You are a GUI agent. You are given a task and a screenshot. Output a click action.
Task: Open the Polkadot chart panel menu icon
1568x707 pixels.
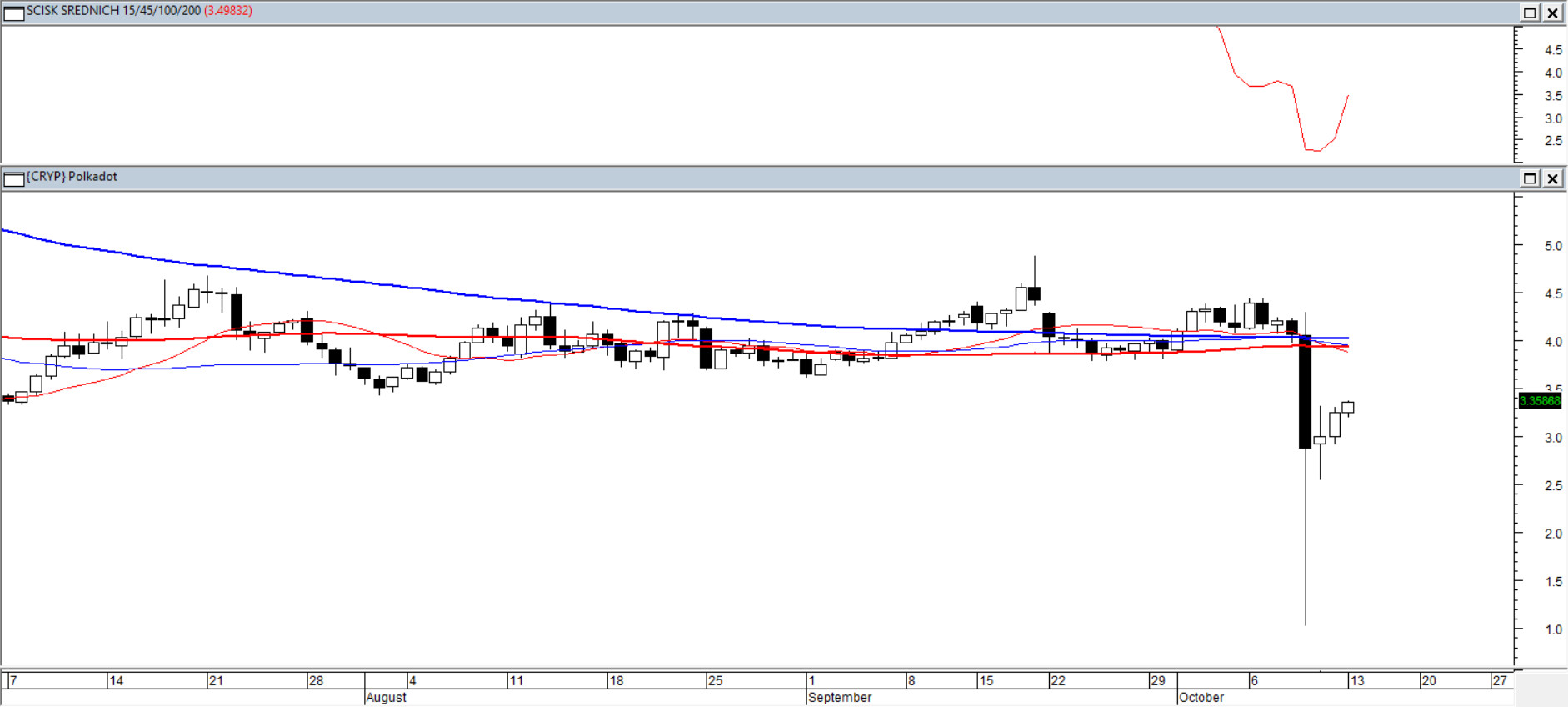[x=14, y=178]
